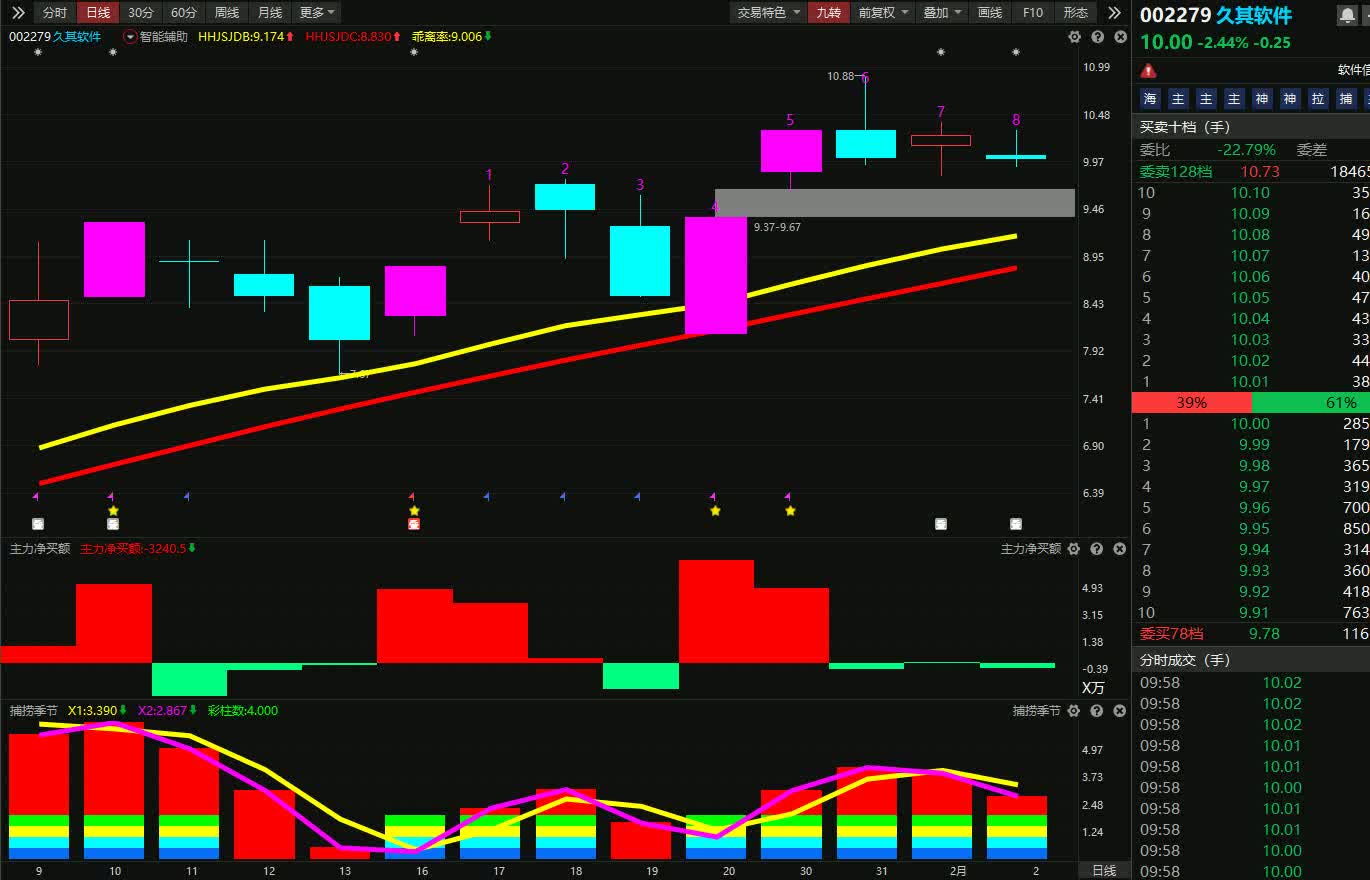Click 委卖128档 summary row
Image resolution: width=1370 pixels, height=880 pixels.
click(x=1251, y=172)
